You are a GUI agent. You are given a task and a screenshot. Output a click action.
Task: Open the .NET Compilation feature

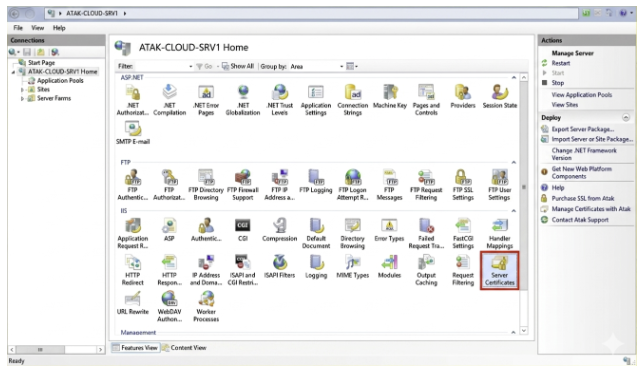pos(169,100)
